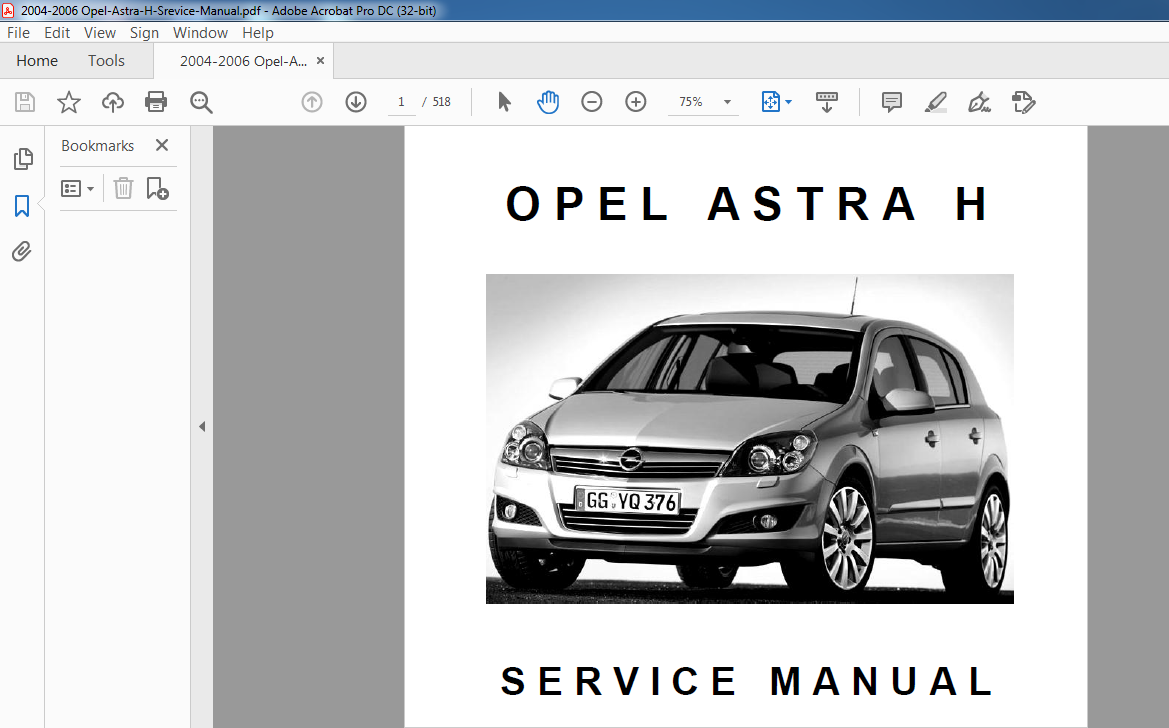
Task: Zoom out with the minus button
Action: [x=591, y=102]
